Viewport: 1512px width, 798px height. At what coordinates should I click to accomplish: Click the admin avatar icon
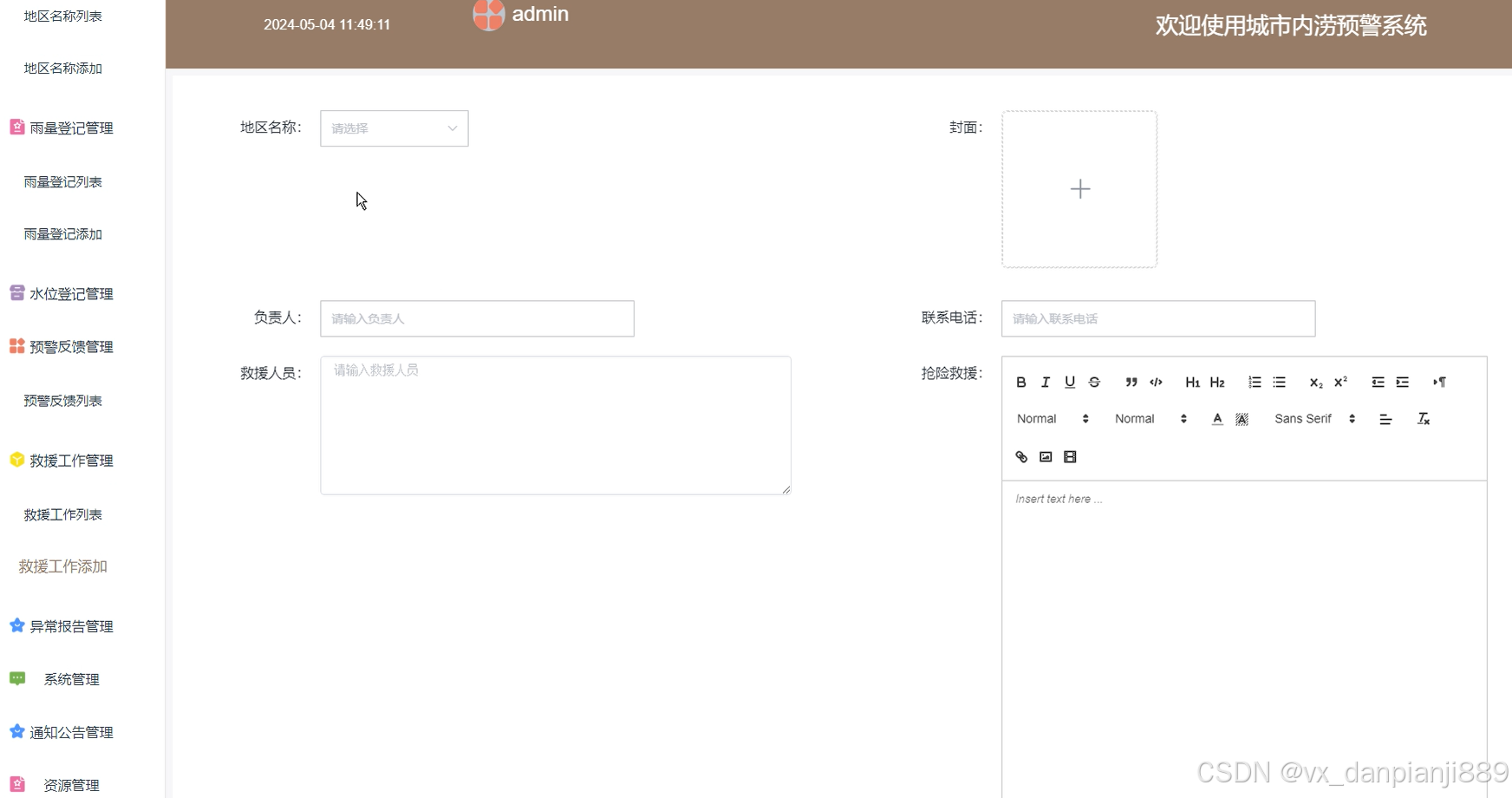(x=489, y=14)
